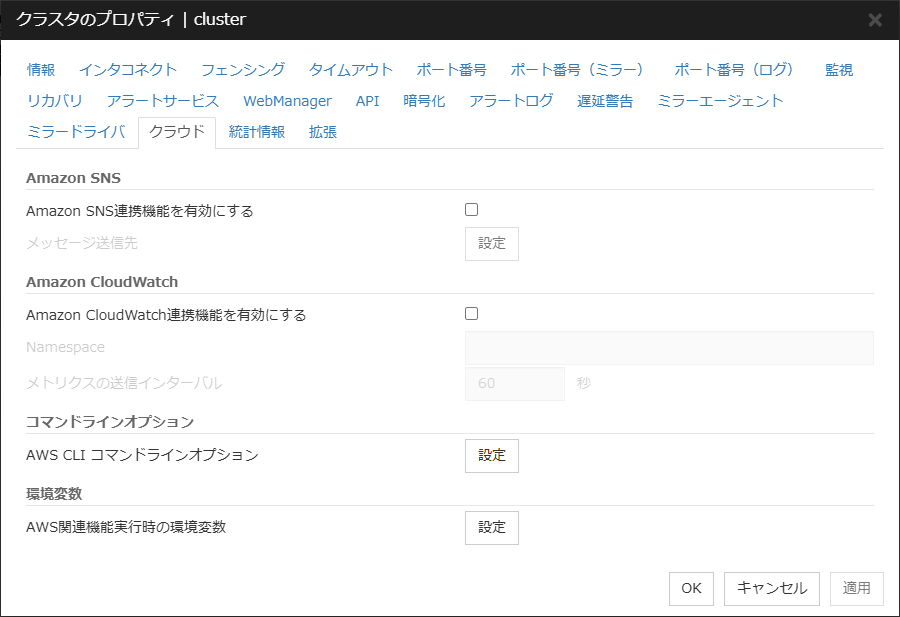
Task: Open the アラートサービス tab
Action: pos(163,101)
